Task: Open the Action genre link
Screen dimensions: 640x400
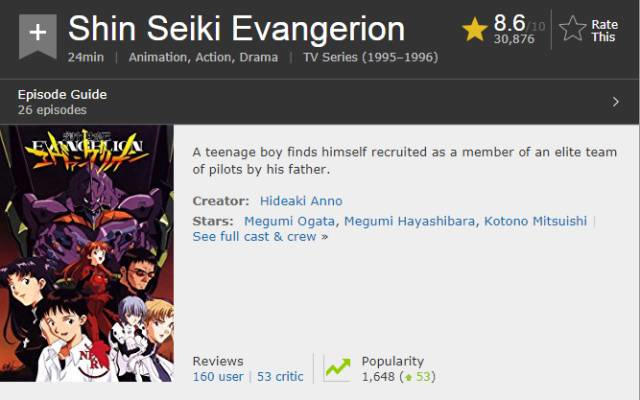Action: [x=213, y=57]
